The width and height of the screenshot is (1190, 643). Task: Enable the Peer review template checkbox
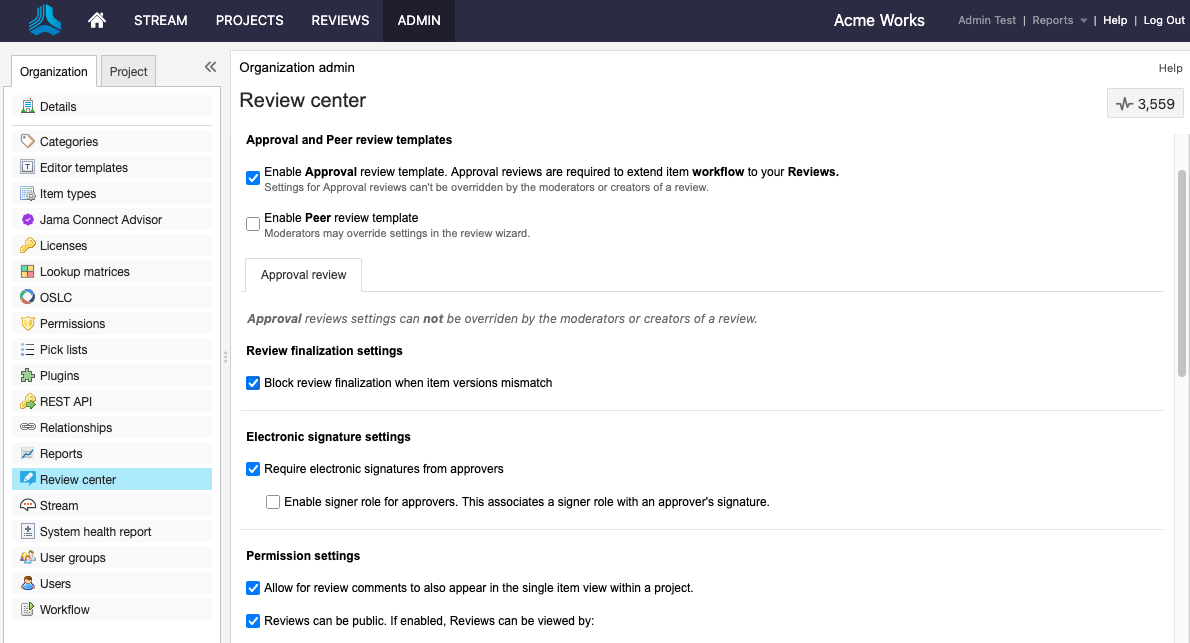(x=253, y=224)
